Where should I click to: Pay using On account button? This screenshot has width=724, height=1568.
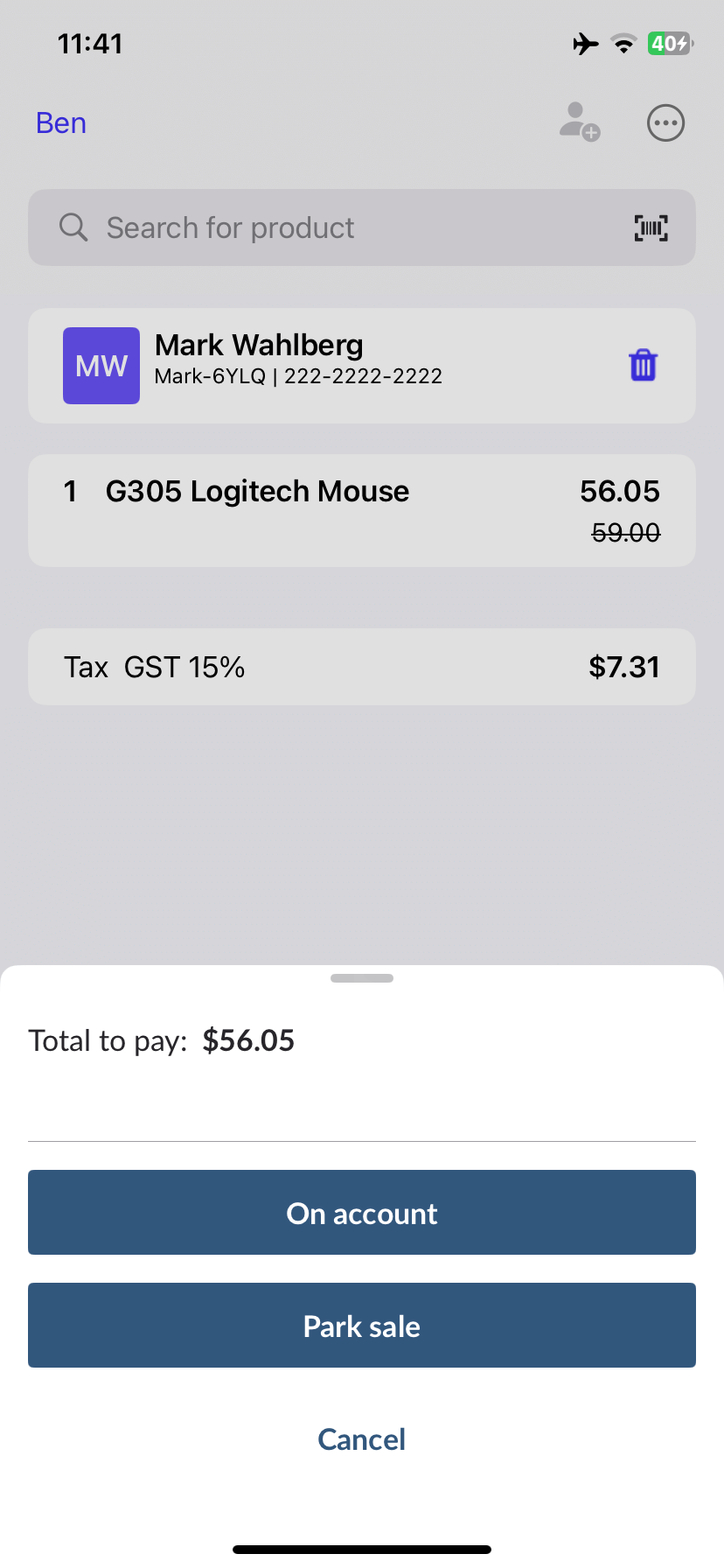(362, 1213)
